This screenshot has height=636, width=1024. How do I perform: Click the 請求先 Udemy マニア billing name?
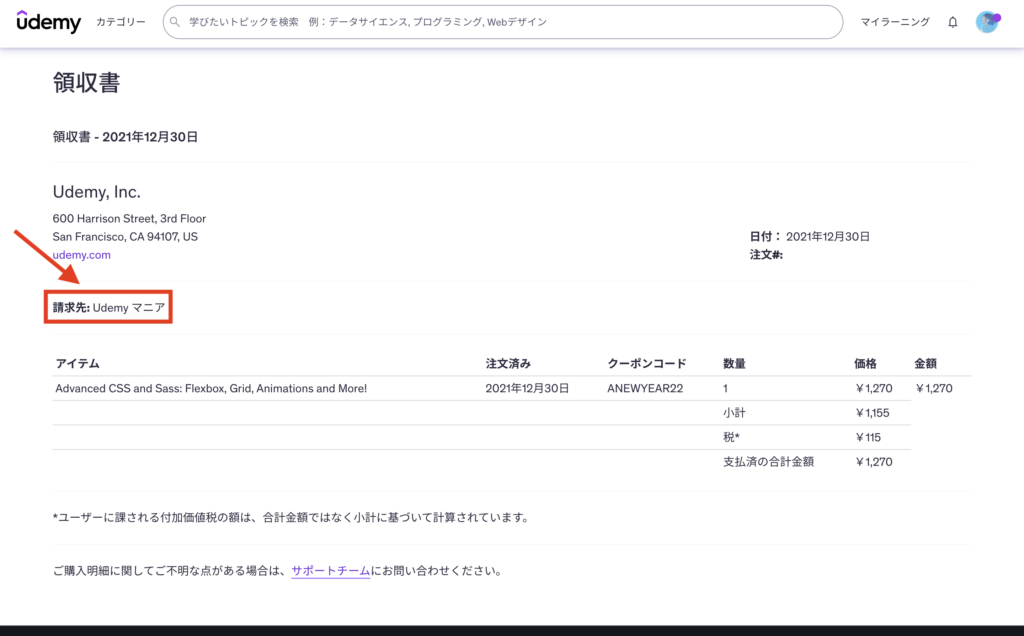(109, 308)
